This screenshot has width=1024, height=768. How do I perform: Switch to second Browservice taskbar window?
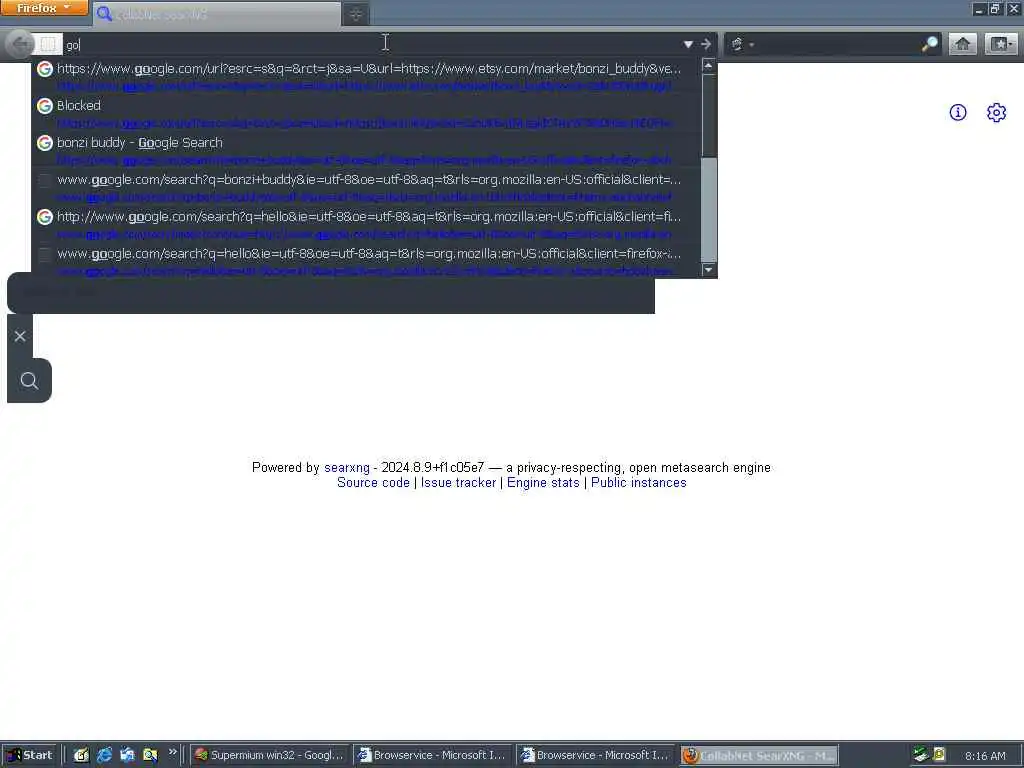coord(596,756)
